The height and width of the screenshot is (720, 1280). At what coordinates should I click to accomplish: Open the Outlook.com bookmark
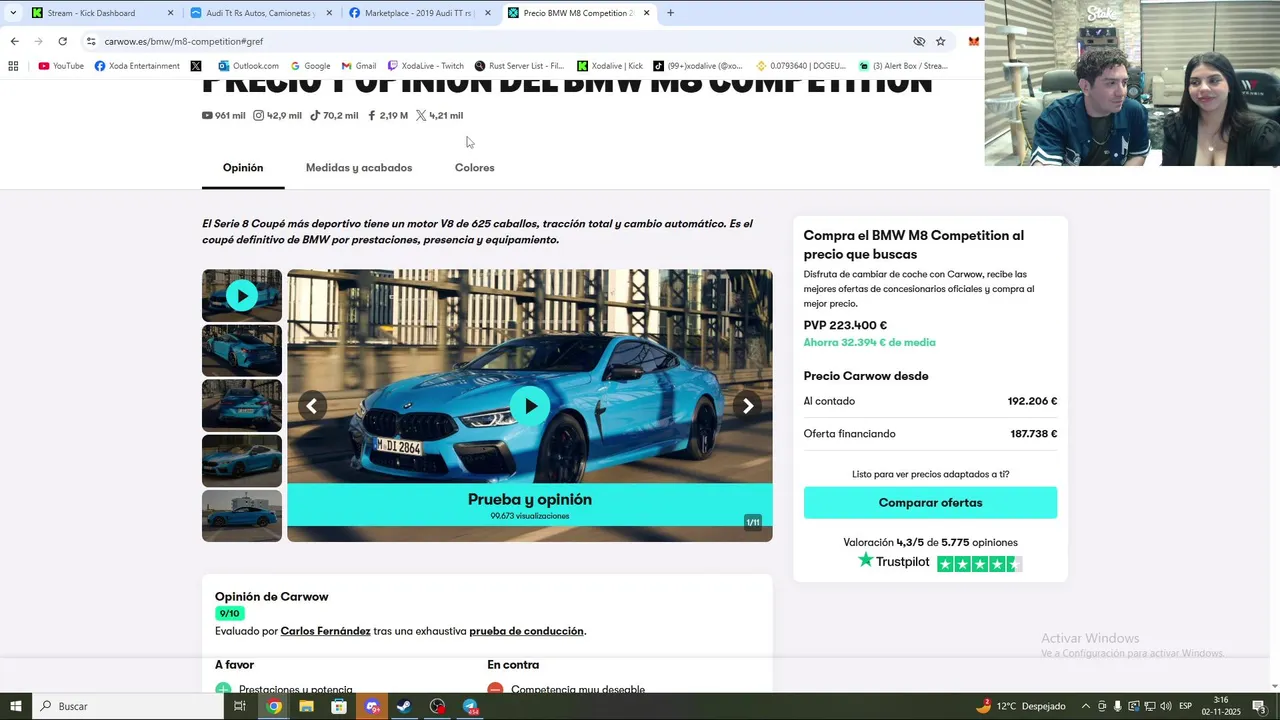tap(248, 66)
